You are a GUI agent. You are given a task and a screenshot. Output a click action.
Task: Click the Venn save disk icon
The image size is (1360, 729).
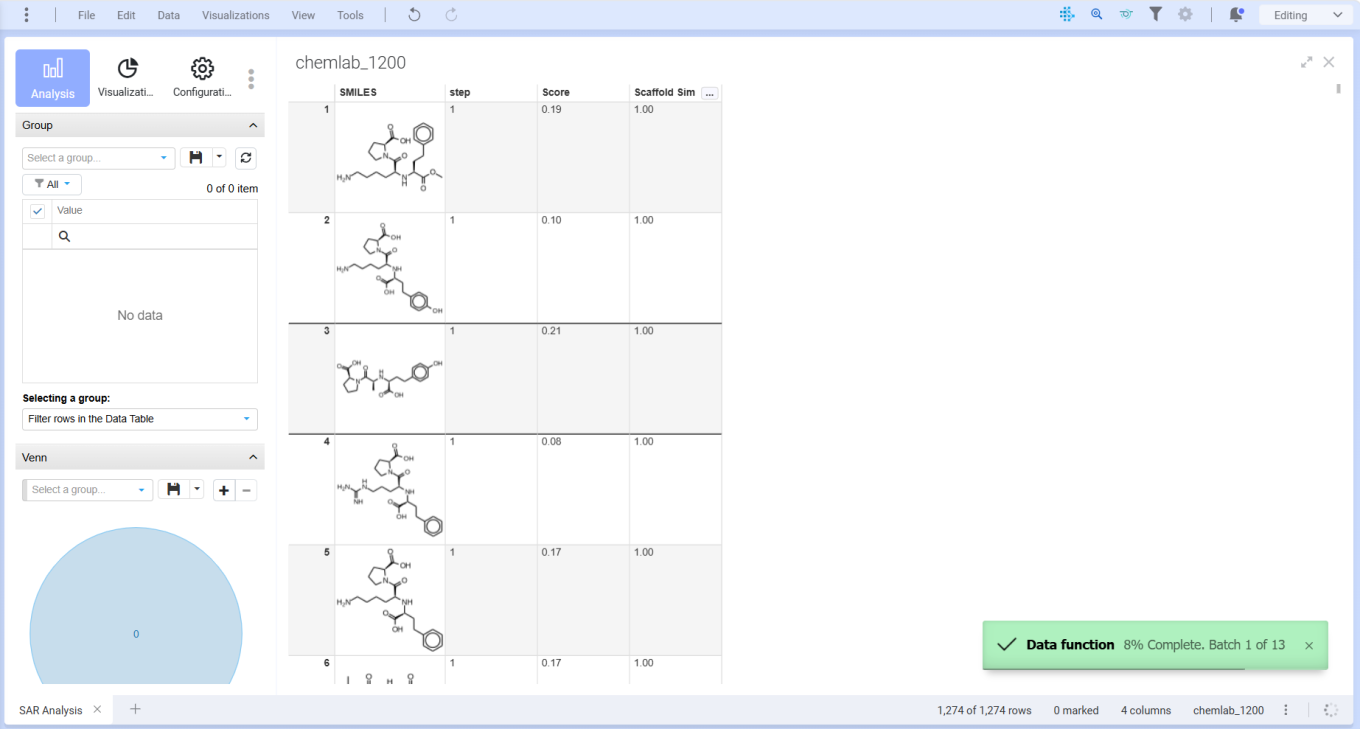(174, 490)
